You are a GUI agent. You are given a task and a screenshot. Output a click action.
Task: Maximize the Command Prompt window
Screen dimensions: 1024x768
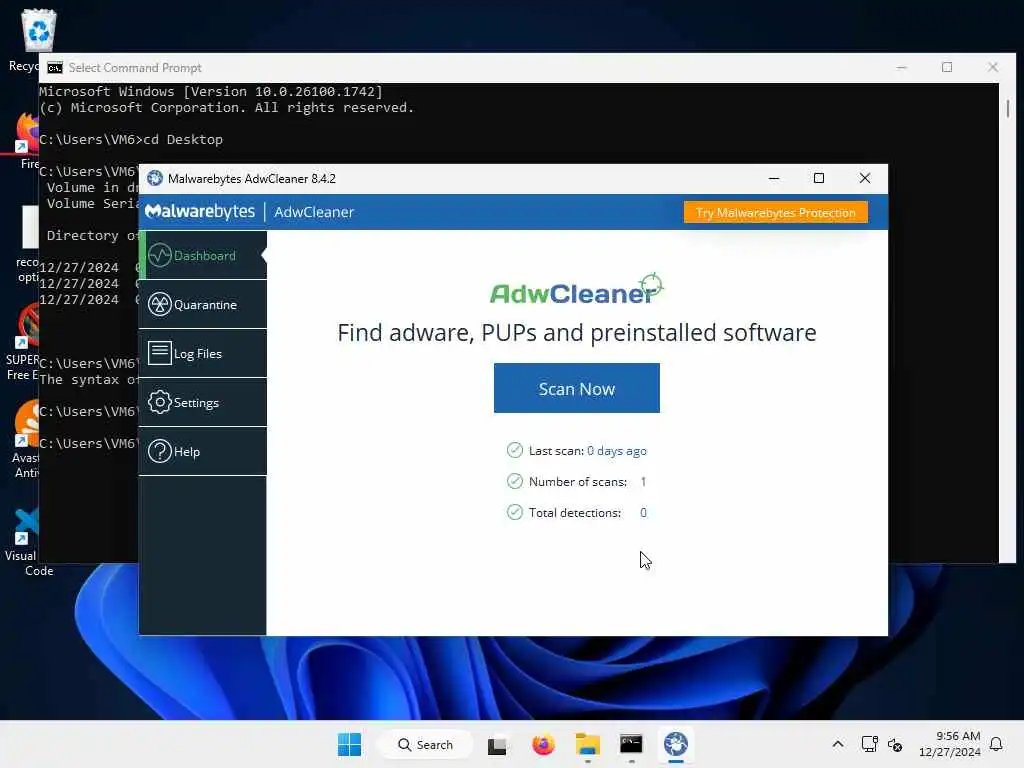pos(947,67)
